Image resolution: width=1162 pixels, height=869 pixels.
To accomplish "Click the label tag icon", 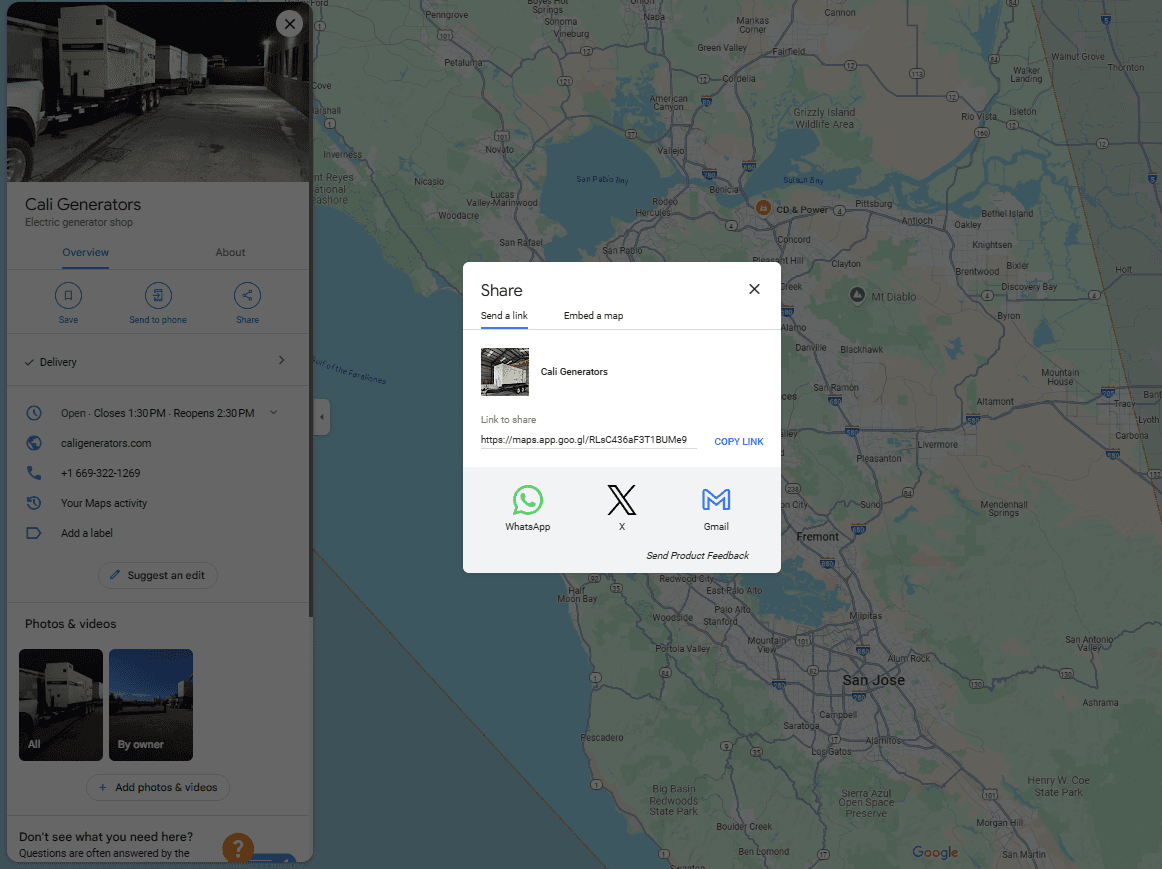I will [34, 533].
